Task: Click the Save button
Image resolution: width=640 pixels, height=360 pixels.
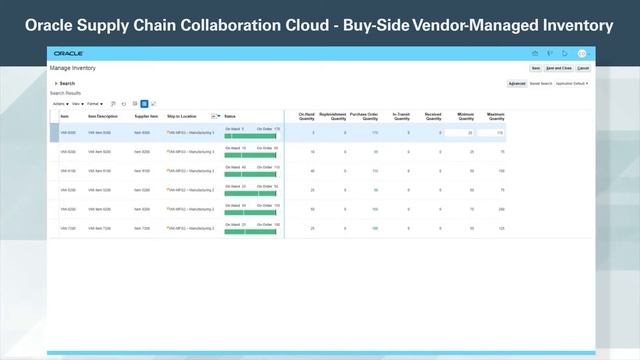Action: point(536,68)
